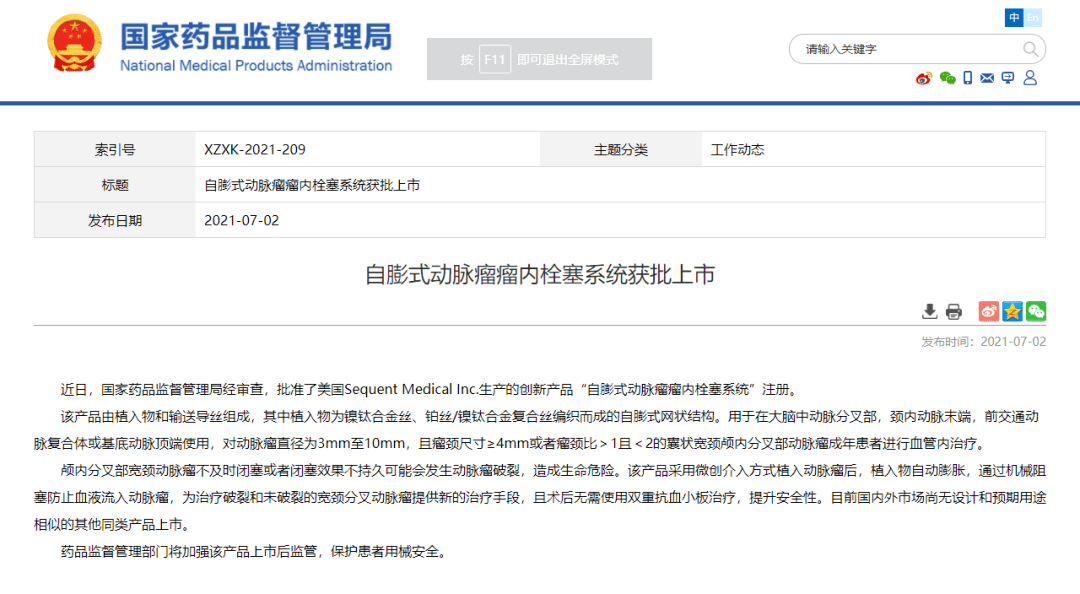The height and width of the screenshot is (594, 1080).
Task: Open the 国家药品监督管理局 site title
Action: [x=256, y=37]
